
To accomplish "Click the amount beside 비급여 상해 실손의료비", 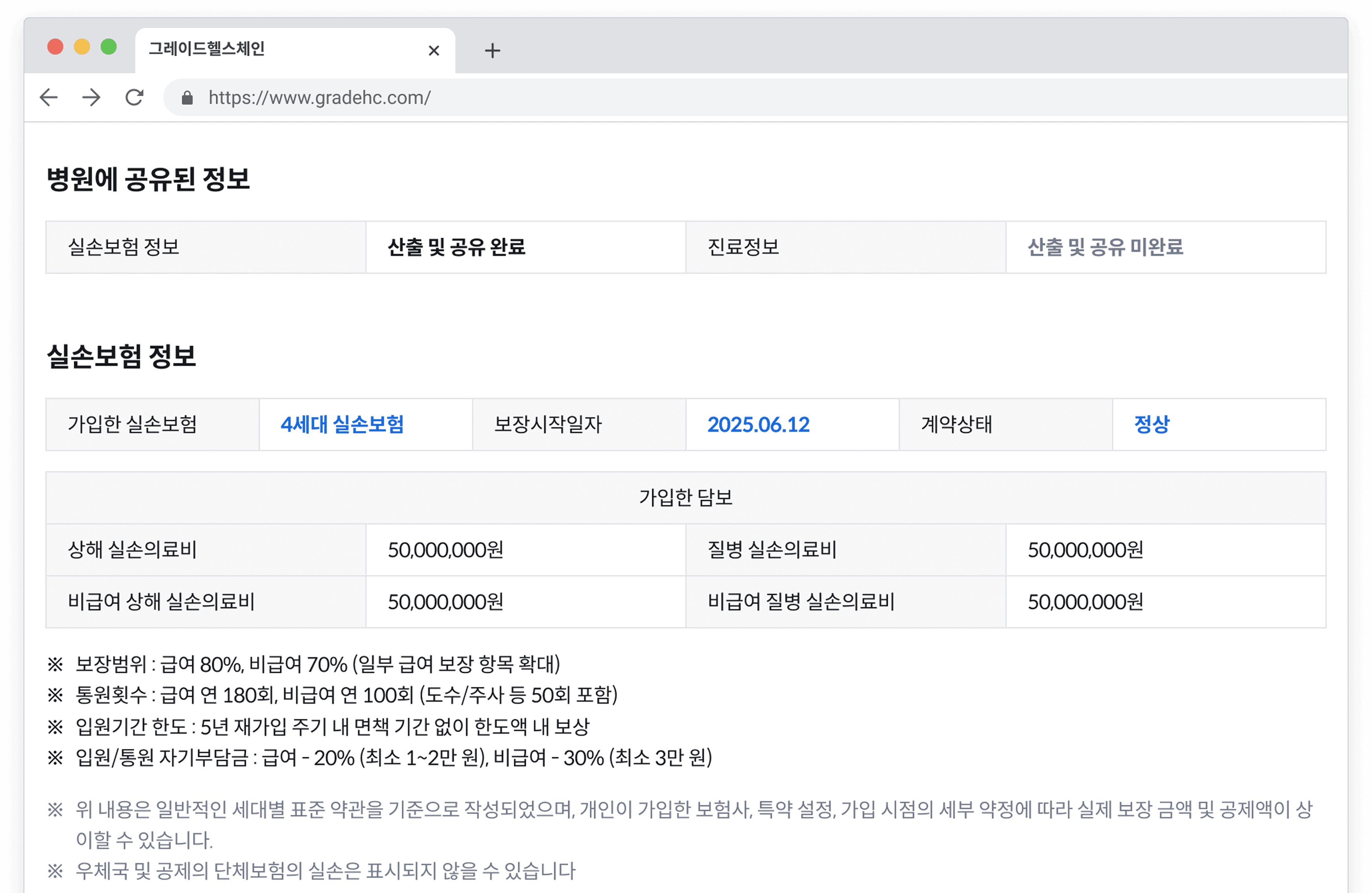I will point(445,602).
